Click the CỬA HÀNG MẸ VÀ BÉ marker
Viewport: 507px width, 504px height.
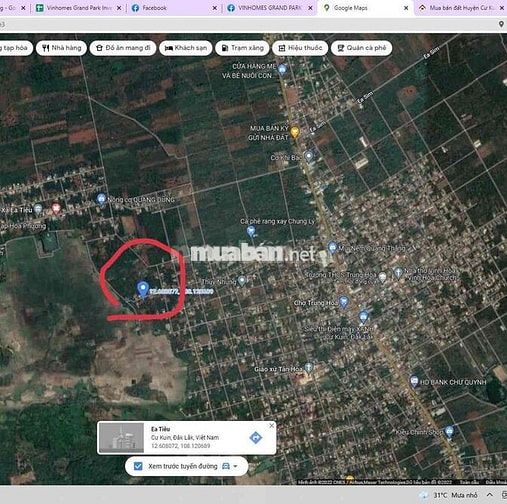coord(282,70)
